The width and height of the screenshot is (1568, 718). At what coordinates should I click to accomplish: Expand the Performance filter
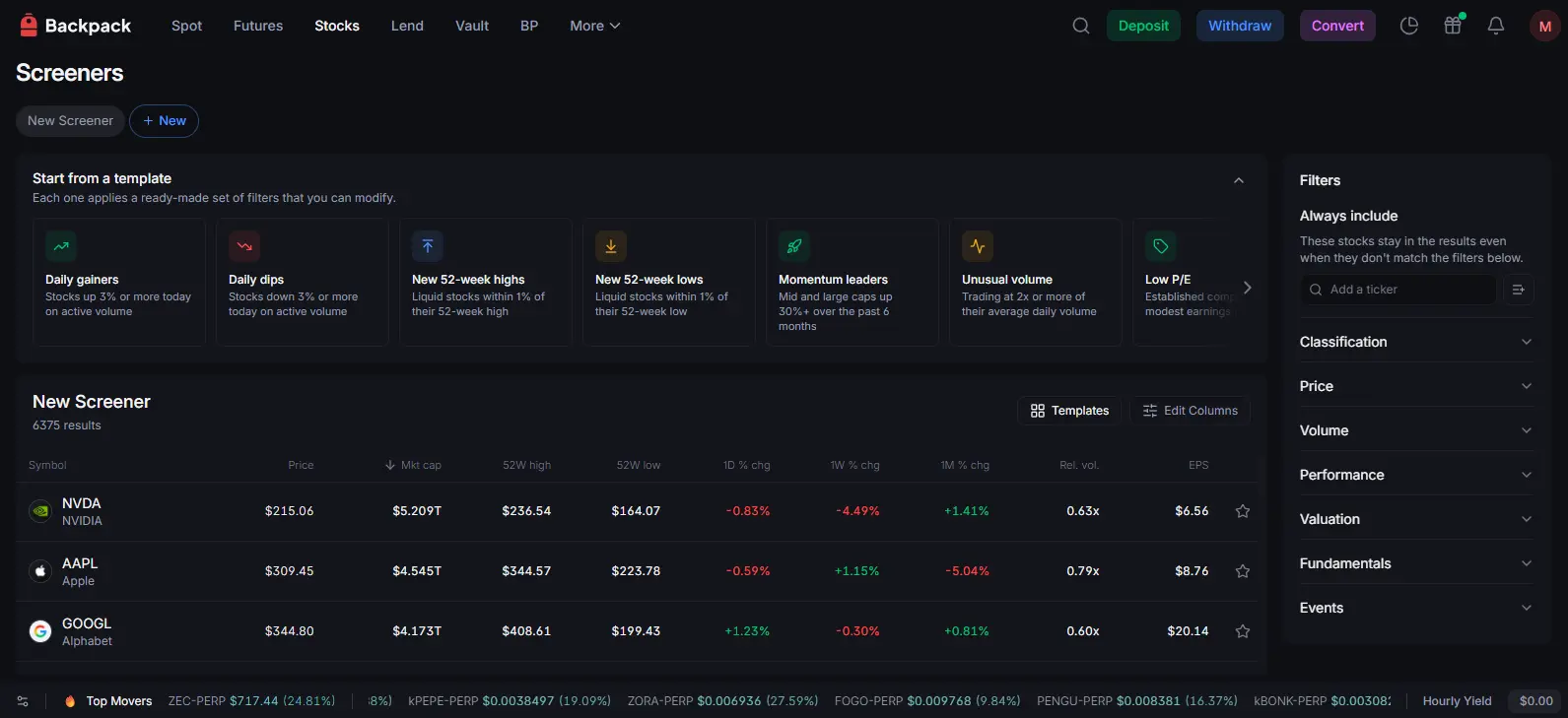tap(1416, 475)
